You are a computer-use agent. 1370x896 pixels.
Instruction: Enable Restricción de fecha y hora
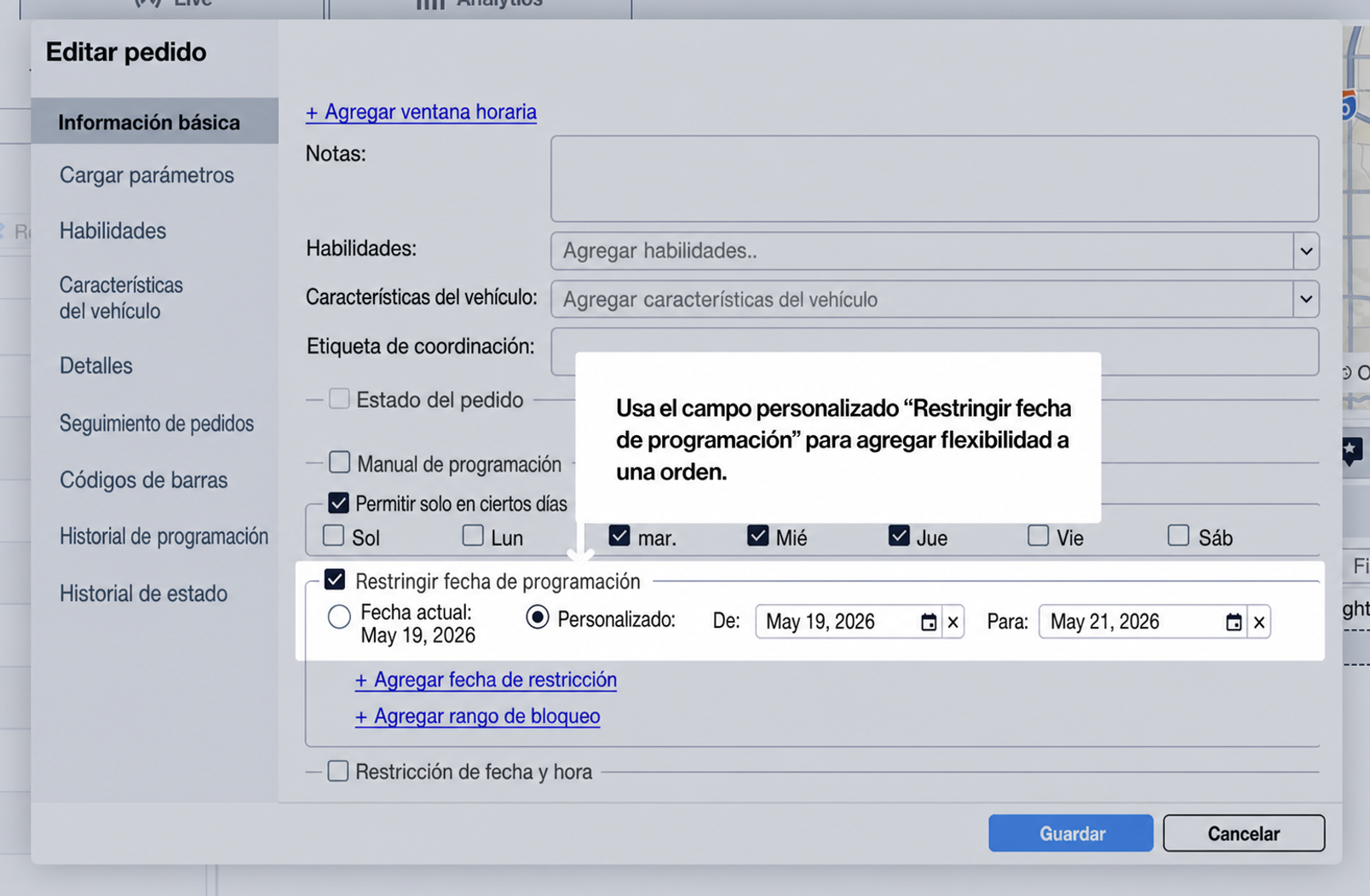click(x=338, y=771)
